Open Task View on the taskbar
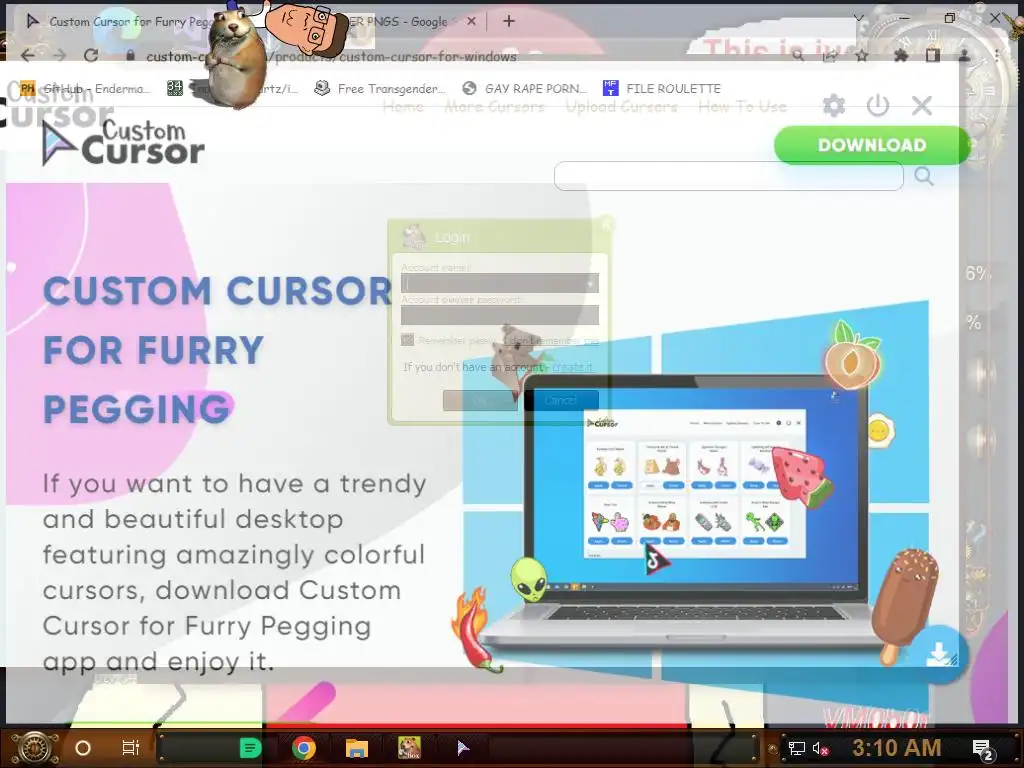 tap(131, 748)
